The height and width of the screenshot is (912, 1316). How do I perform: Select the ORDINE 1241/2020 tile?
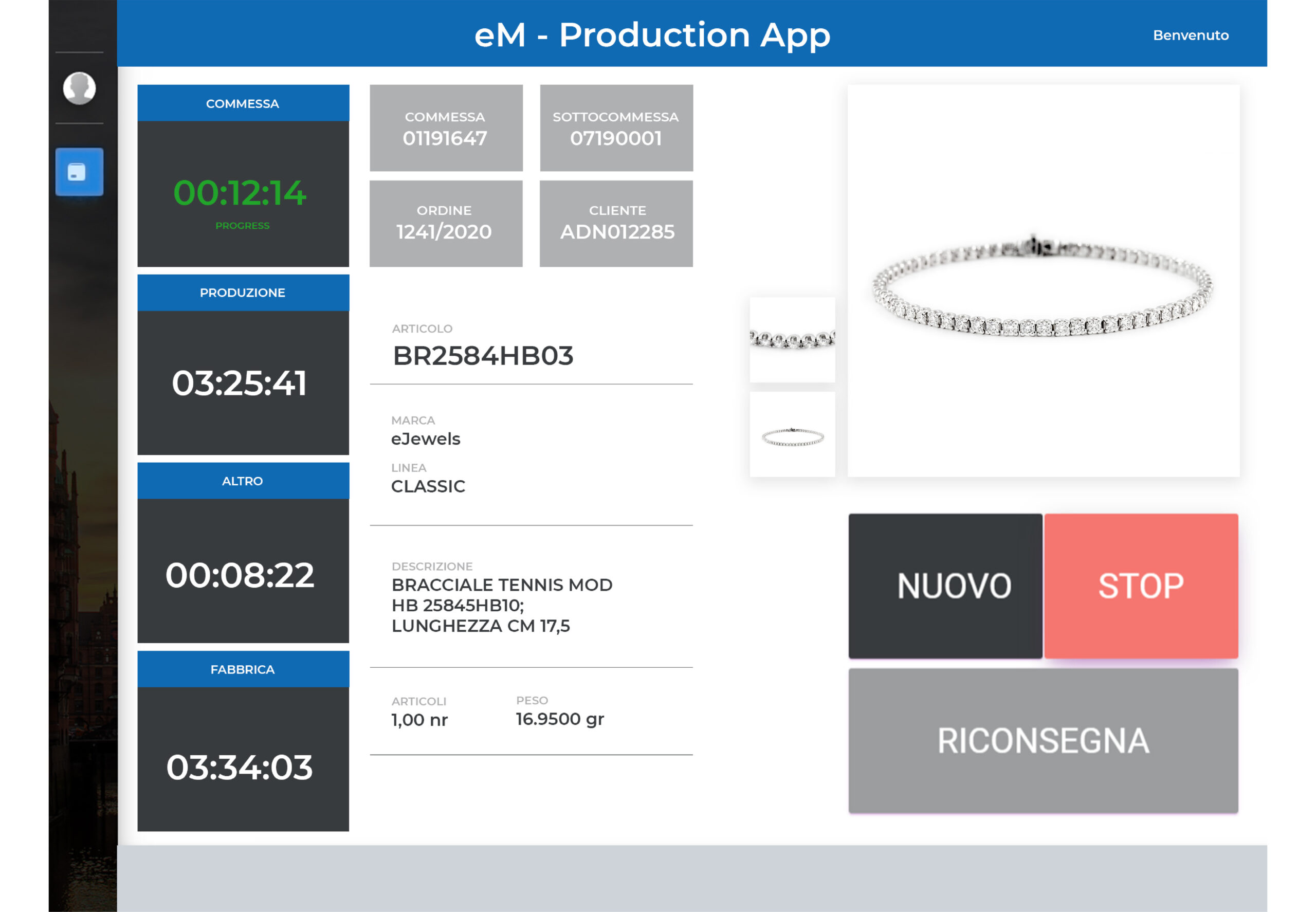pos(446,224)
